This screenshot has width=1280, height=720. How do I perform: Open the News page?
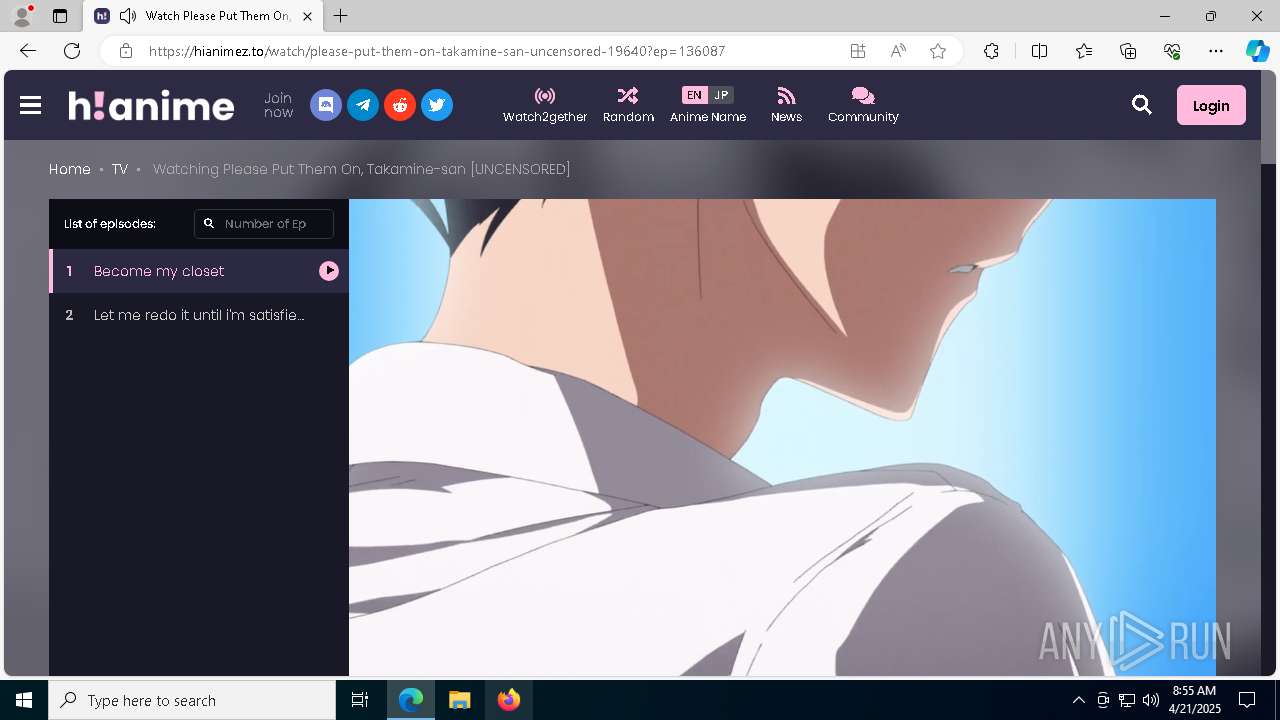click(x=786, y=105)
